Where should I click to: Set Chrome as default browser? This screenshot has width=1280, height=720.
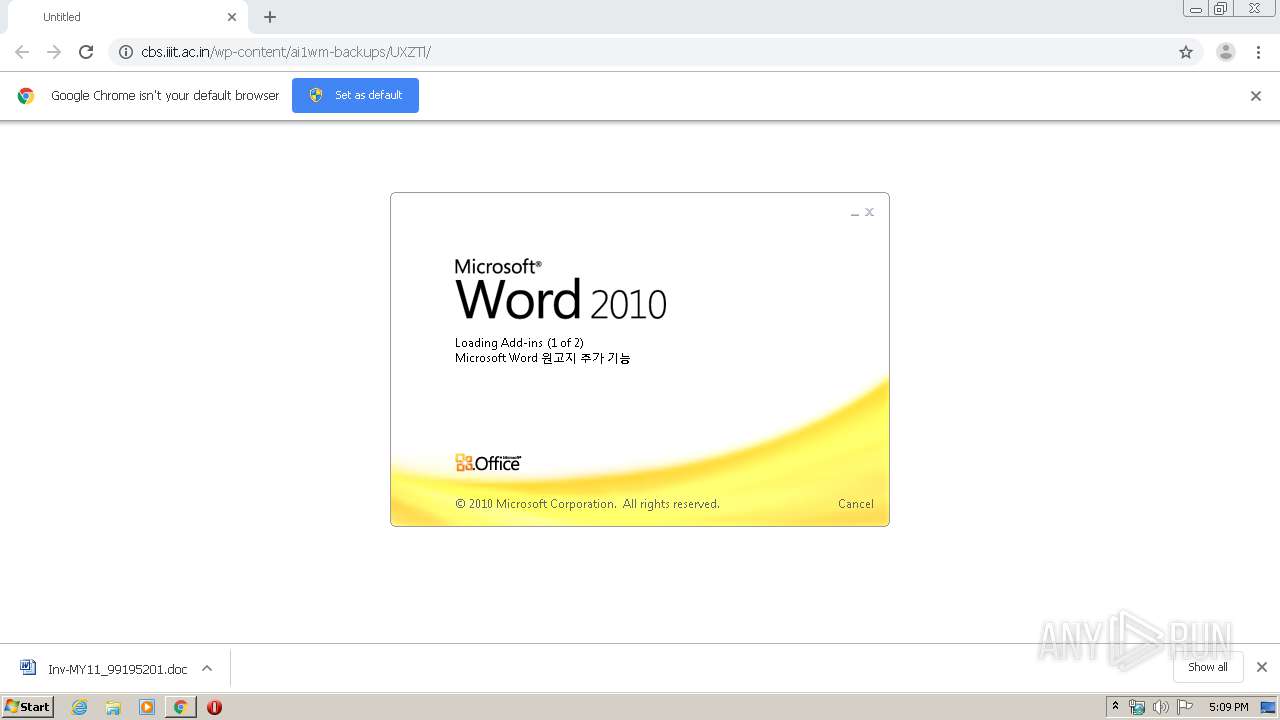[x=355, y=95]
